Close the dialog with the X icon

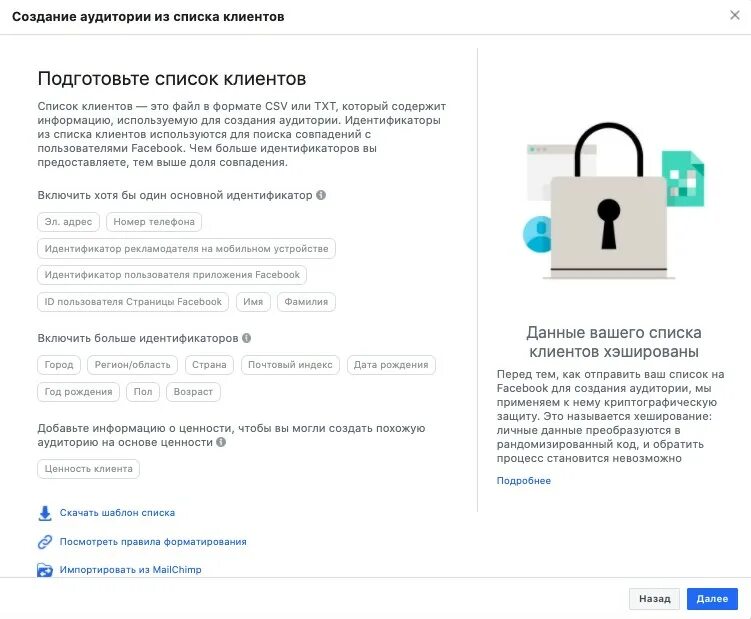(x=735, y=15)
